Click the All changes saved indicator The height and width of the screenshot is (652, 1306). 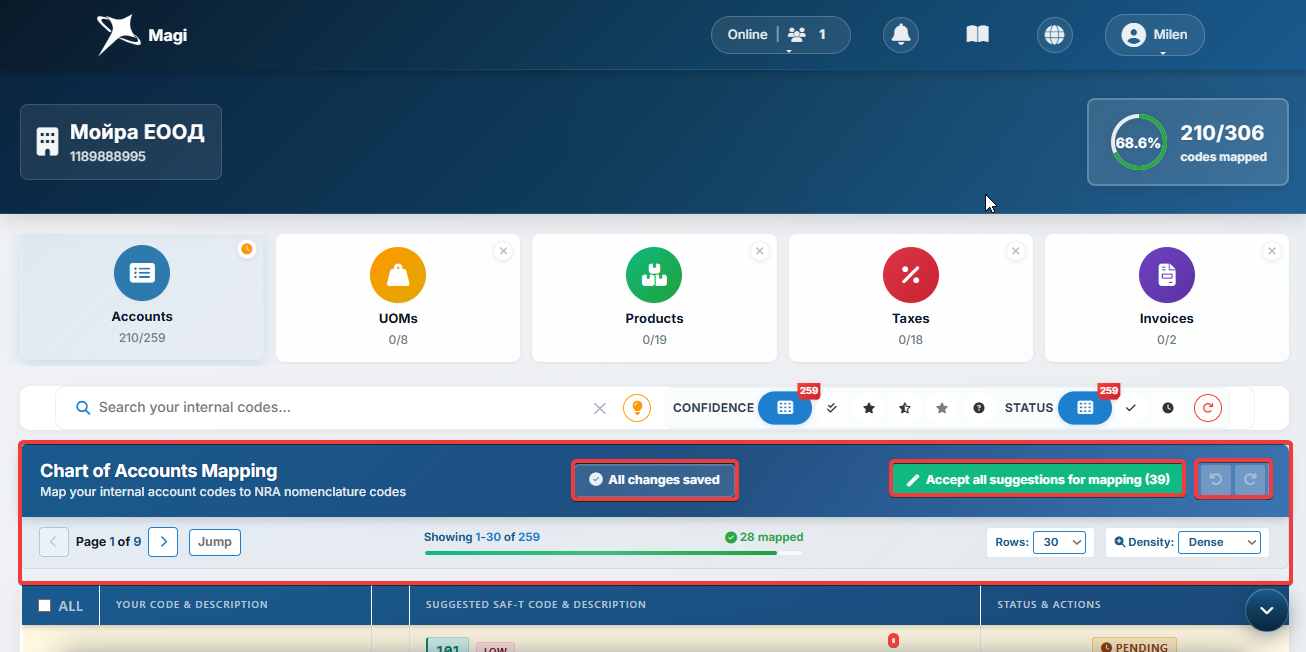655,480
